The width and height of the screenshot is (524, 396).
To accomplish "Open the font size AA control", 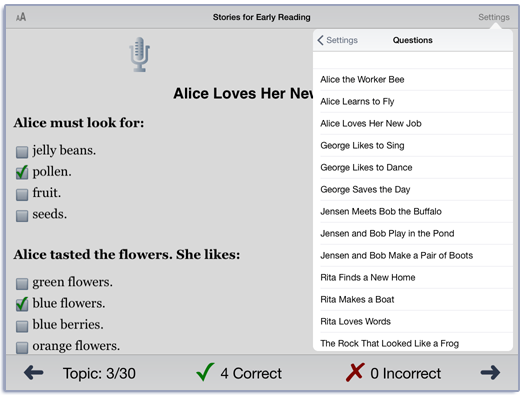I will [x=21, y=17].
